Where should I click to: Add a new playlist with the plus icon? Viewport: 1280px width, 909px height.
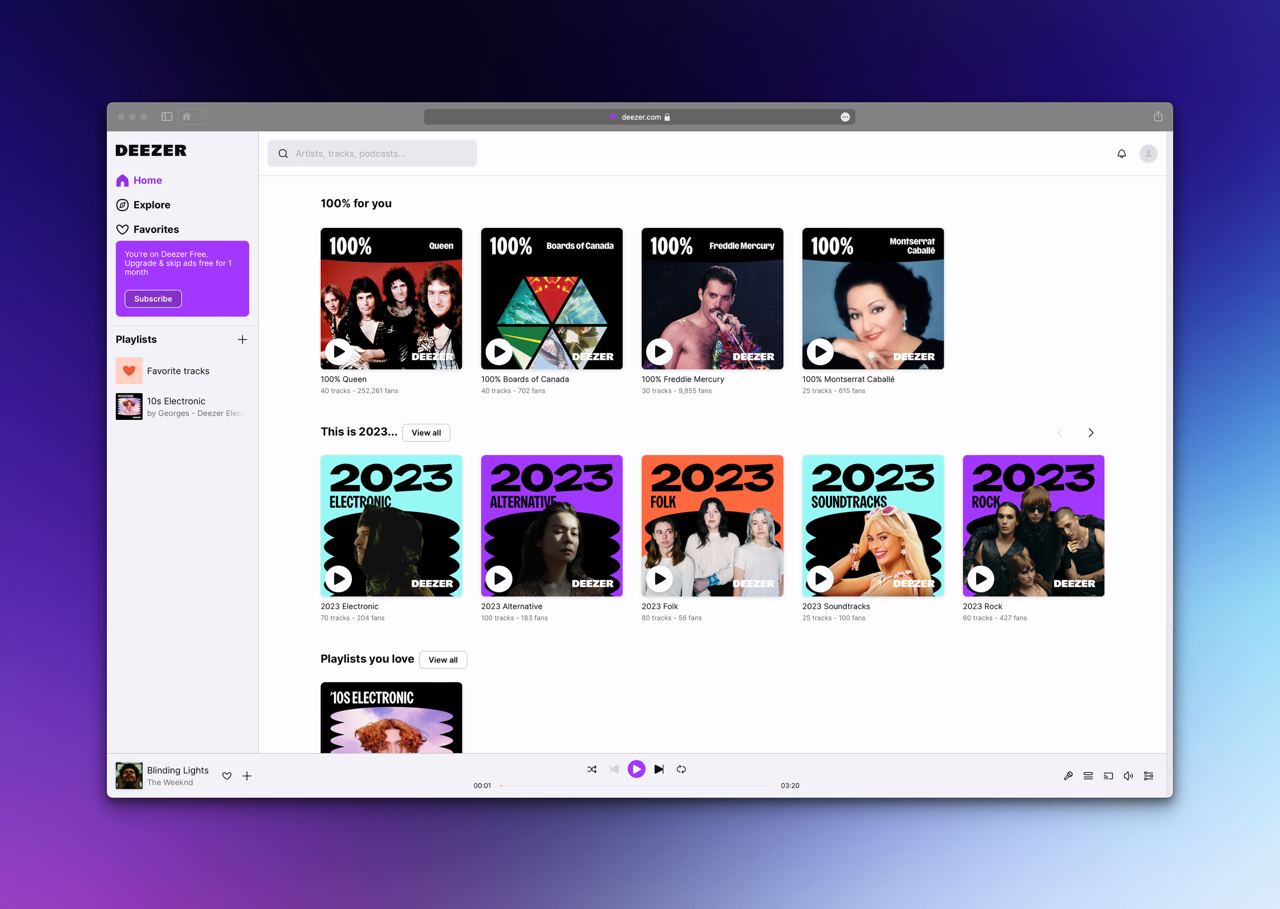point(242,340)
